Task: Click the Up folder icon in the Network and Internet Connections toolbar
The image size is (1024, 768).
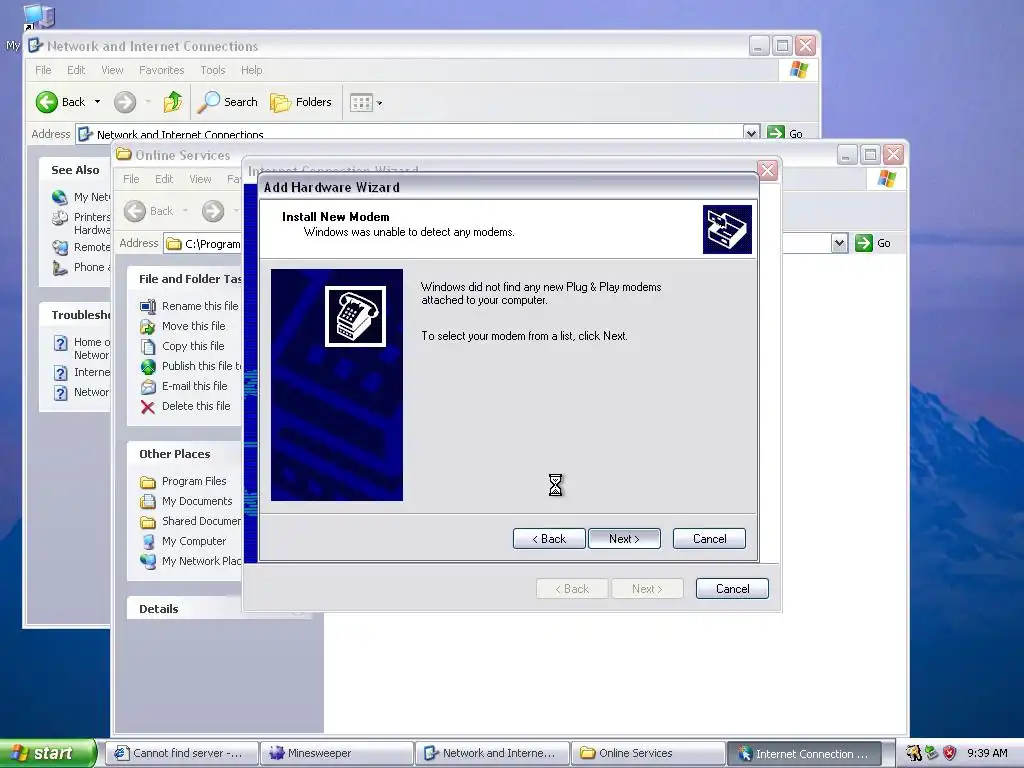Action: (172, 102)
